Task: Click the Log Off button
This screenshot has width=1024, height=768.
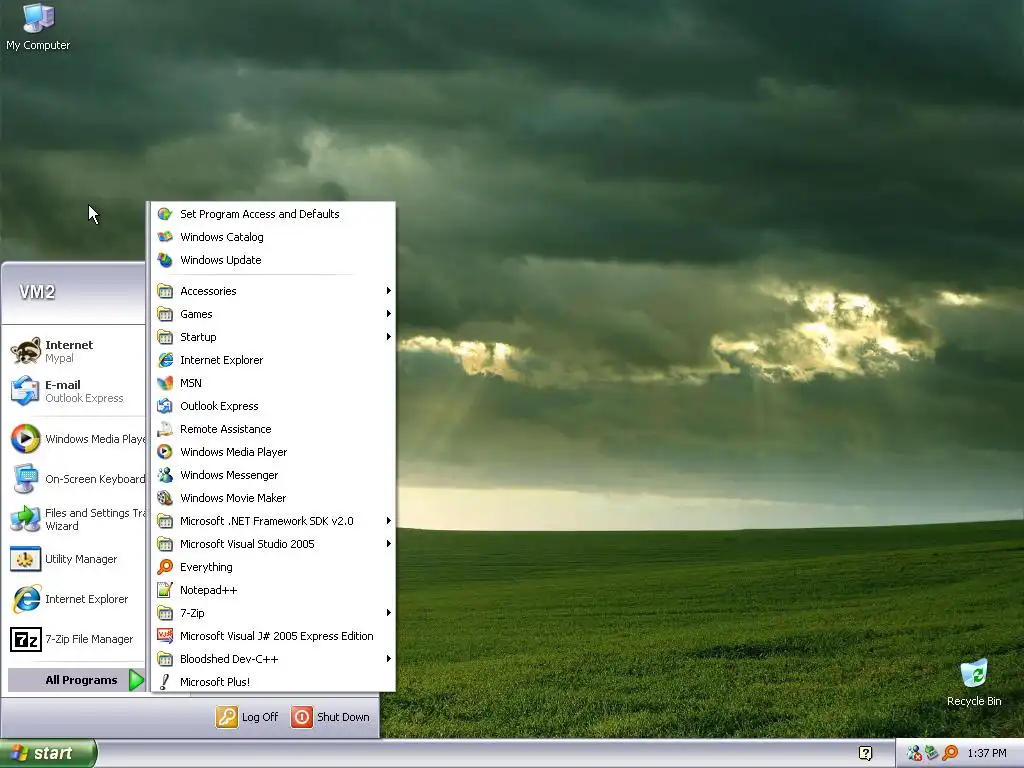Action: click(x=247, y=716)
